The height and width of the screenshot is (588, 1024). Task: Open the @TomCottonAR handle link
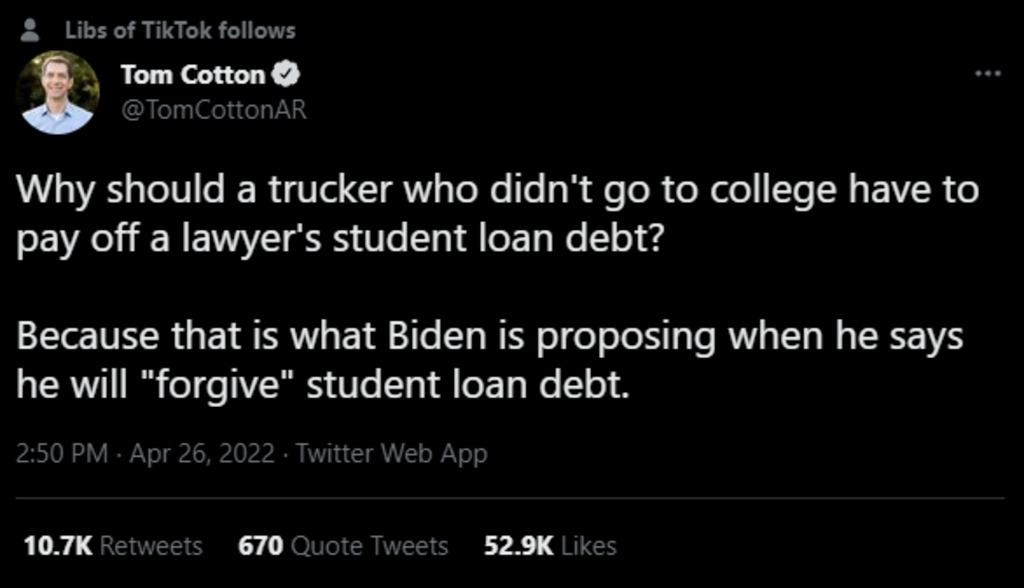213,110
